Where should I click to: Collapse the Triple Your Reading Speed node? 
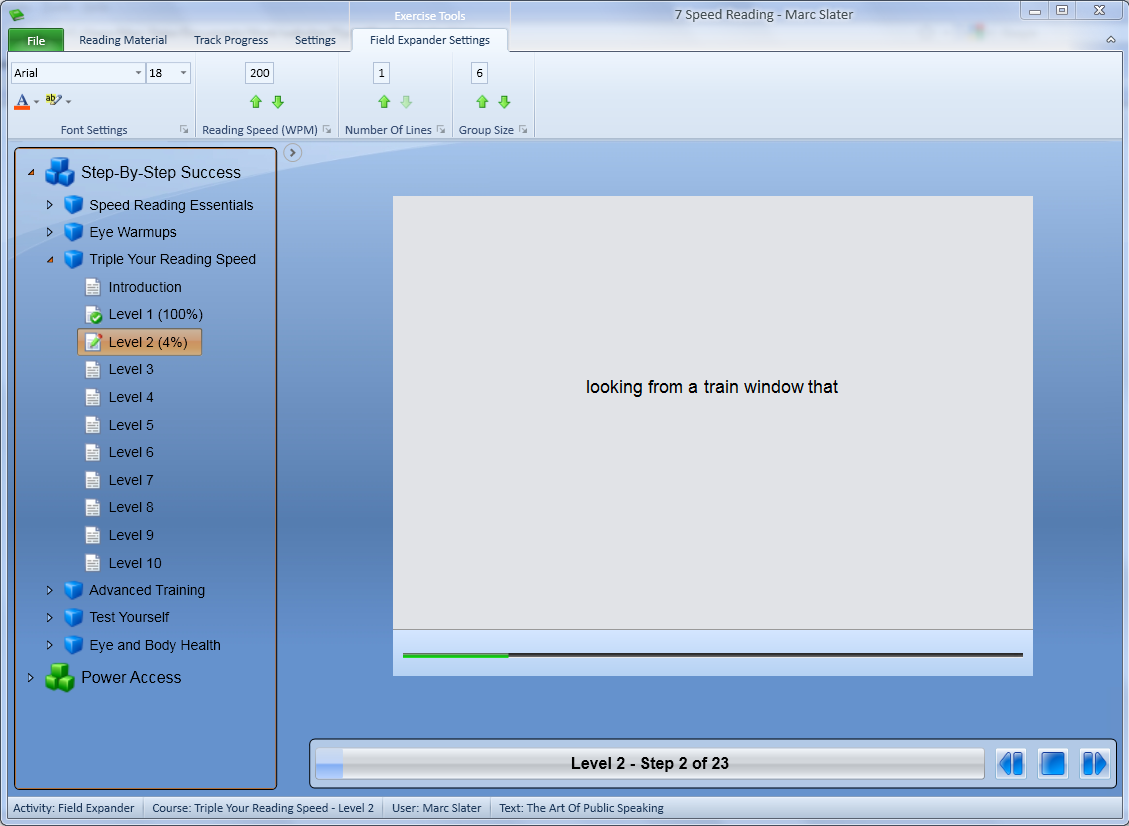pos(50,260)
